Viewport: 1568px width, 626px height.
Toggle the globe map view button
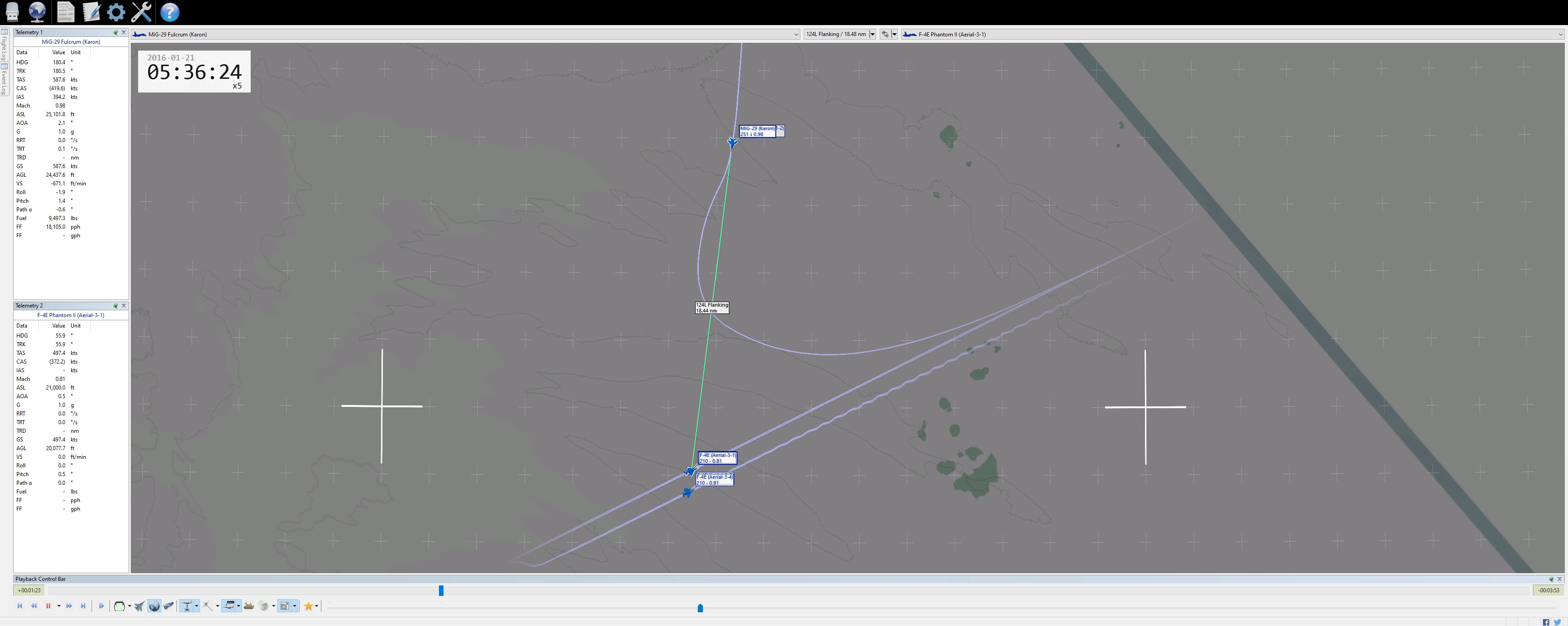154,606
